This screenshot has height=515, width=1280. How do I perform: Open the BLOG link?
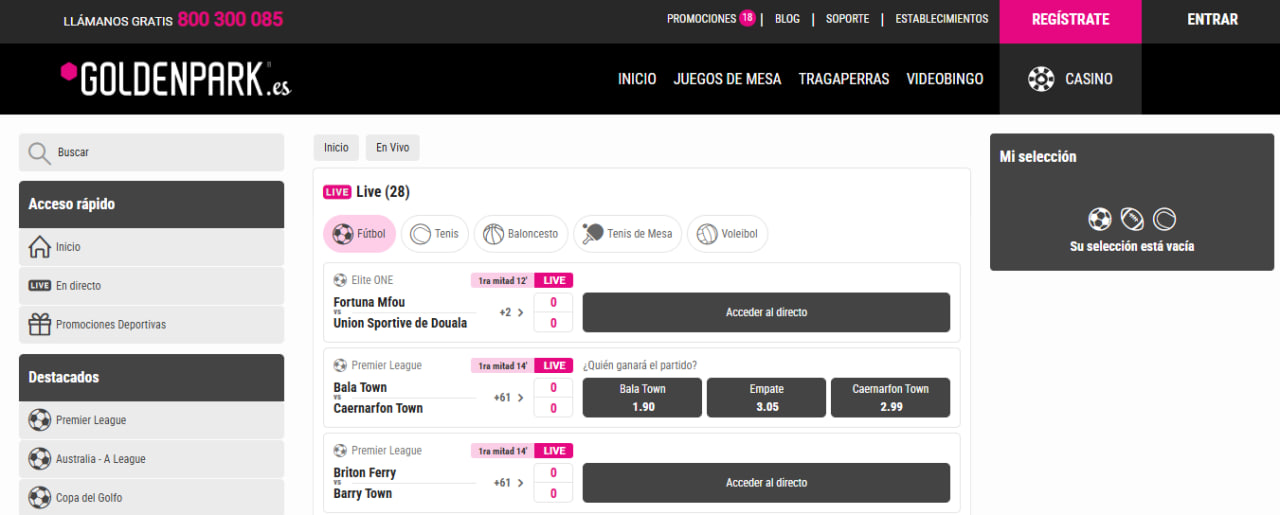[x=787, y=19]
